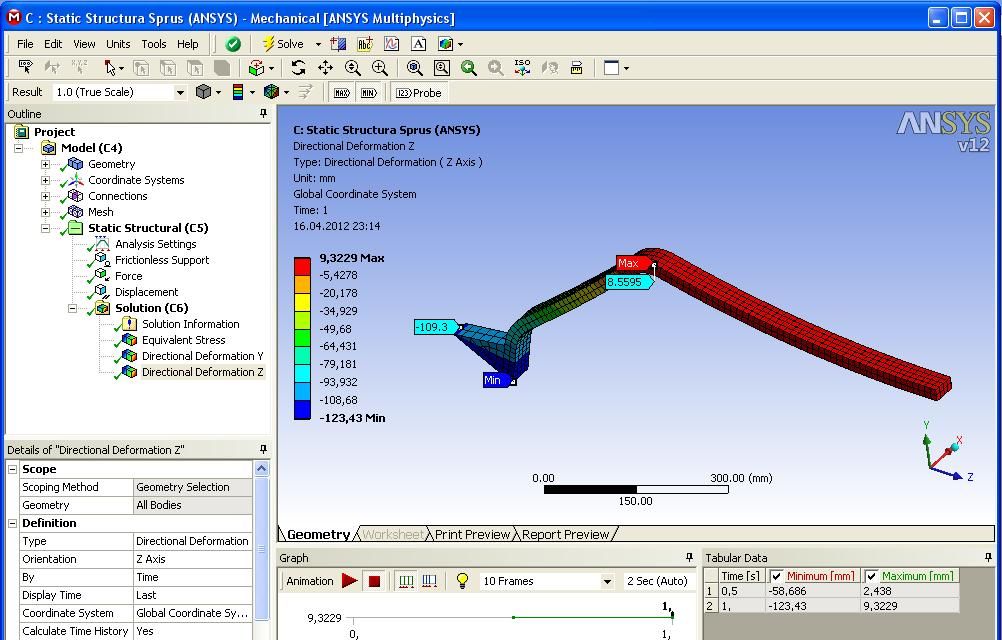This screenshot has height=640, width=1002.
Task: Toggle the Magnifier Window icon
Action: point(442,68)
